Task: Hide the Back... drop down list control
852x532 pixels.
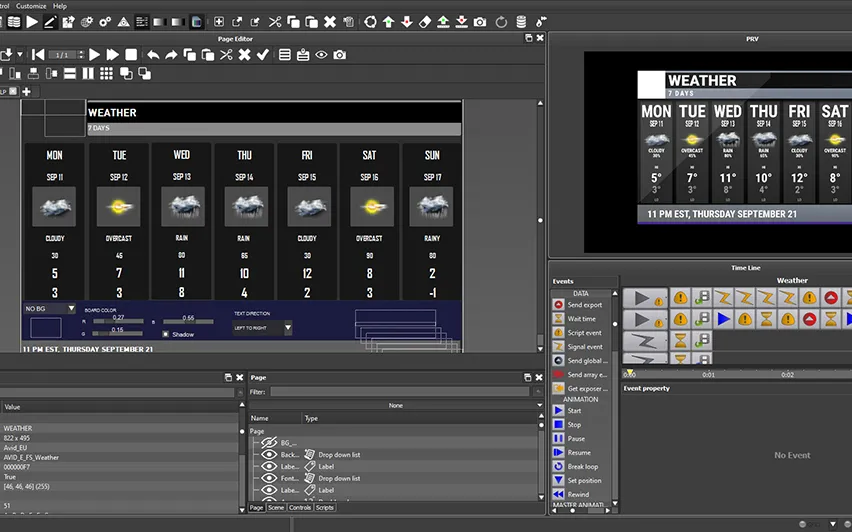Action: (x=268, y=454)
